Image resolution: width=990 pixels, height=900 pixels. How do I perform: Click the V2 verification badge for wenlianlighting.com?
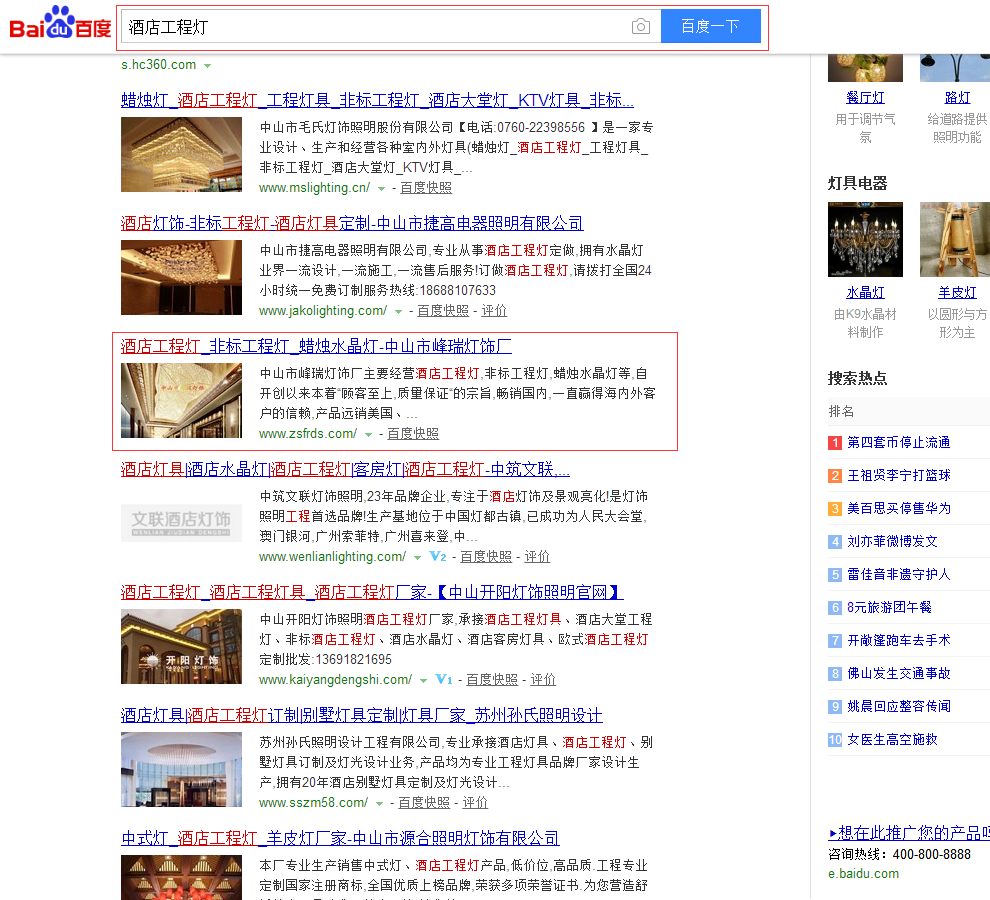437,556
